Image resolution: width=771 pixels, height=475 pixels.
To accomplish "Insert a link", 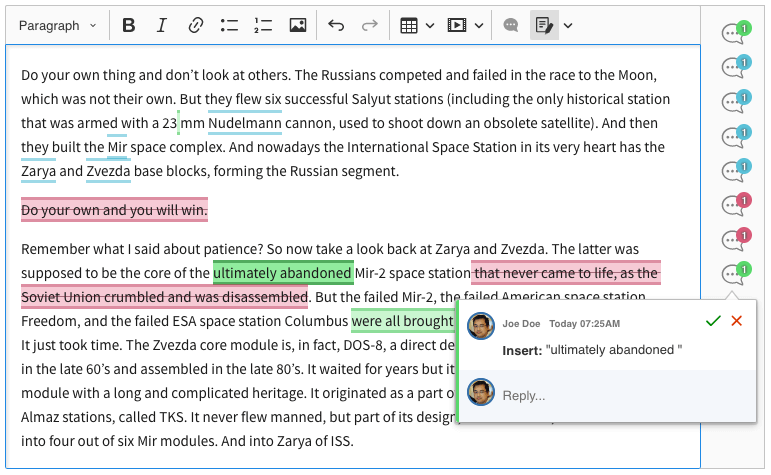I will (196, 25).
